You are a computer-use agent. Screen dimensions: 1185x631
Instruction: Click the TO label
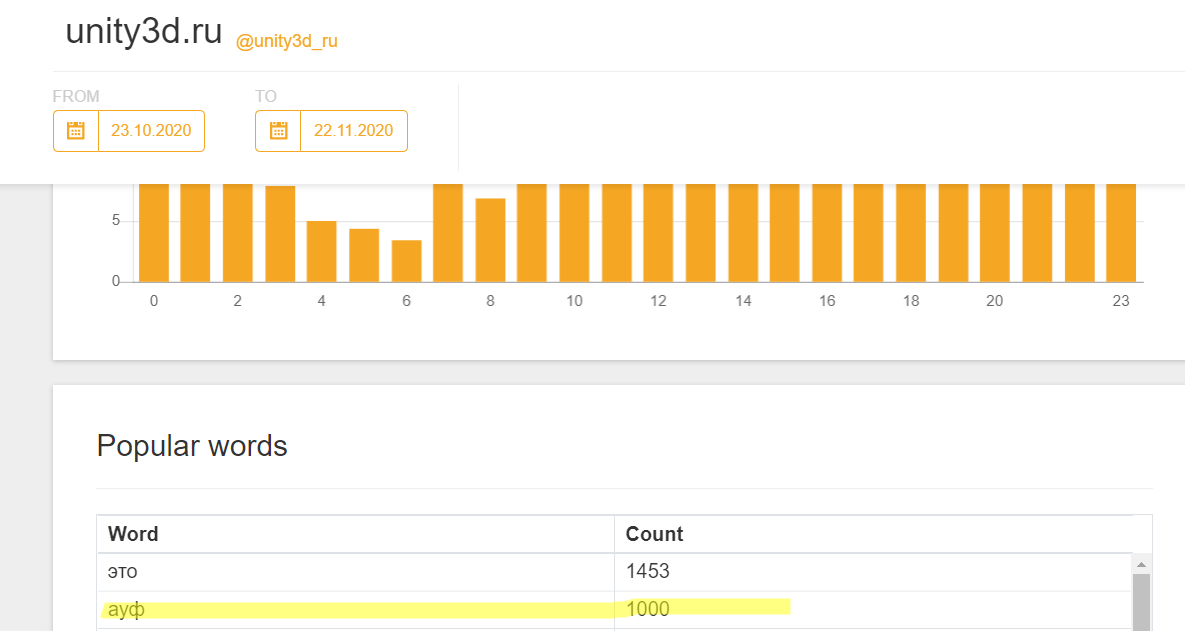click(266, 97)
